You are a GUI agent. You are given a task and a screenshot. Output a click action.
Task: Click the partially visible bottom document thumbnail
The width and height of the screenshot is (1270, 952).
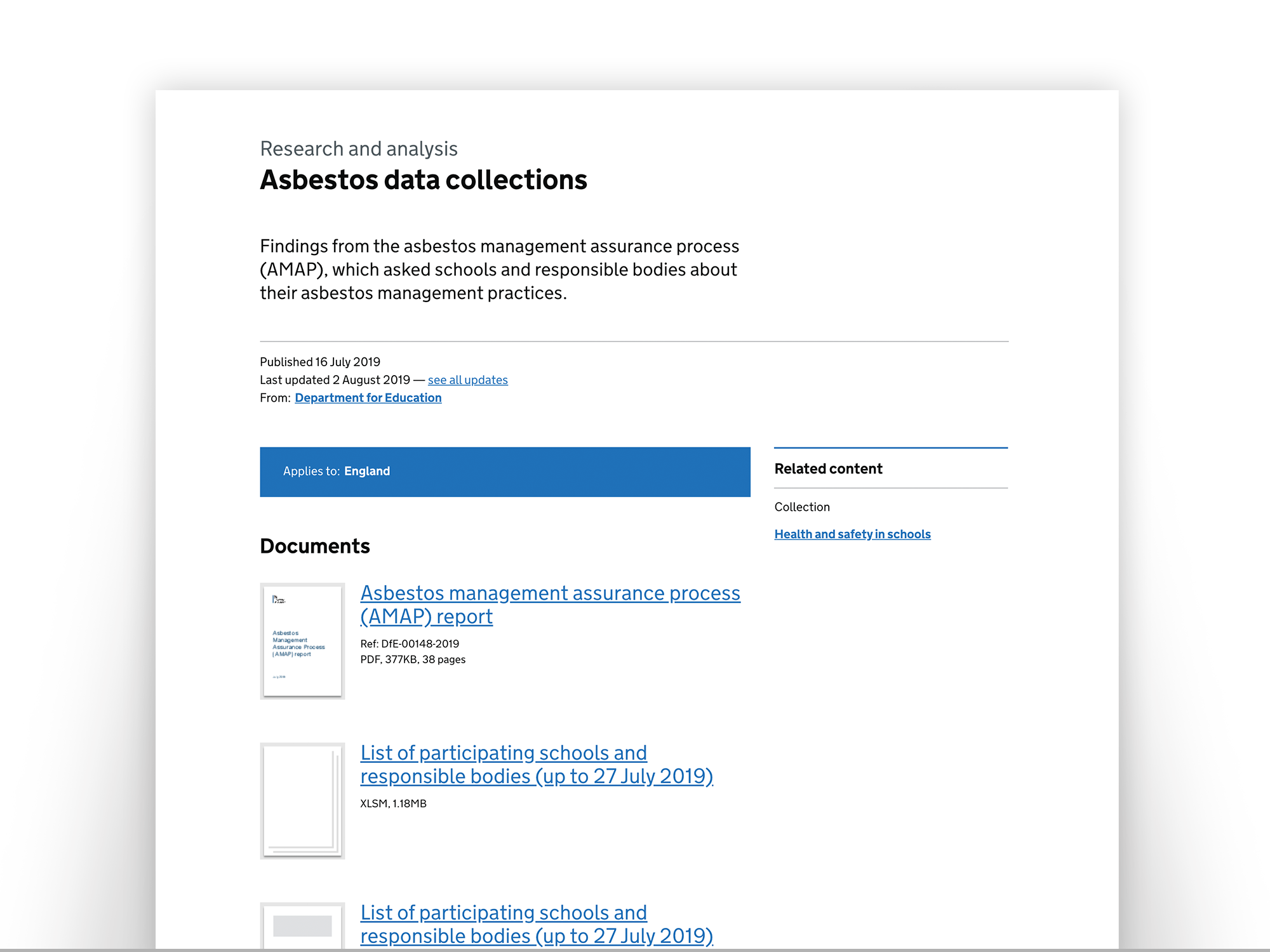[302, 925]
